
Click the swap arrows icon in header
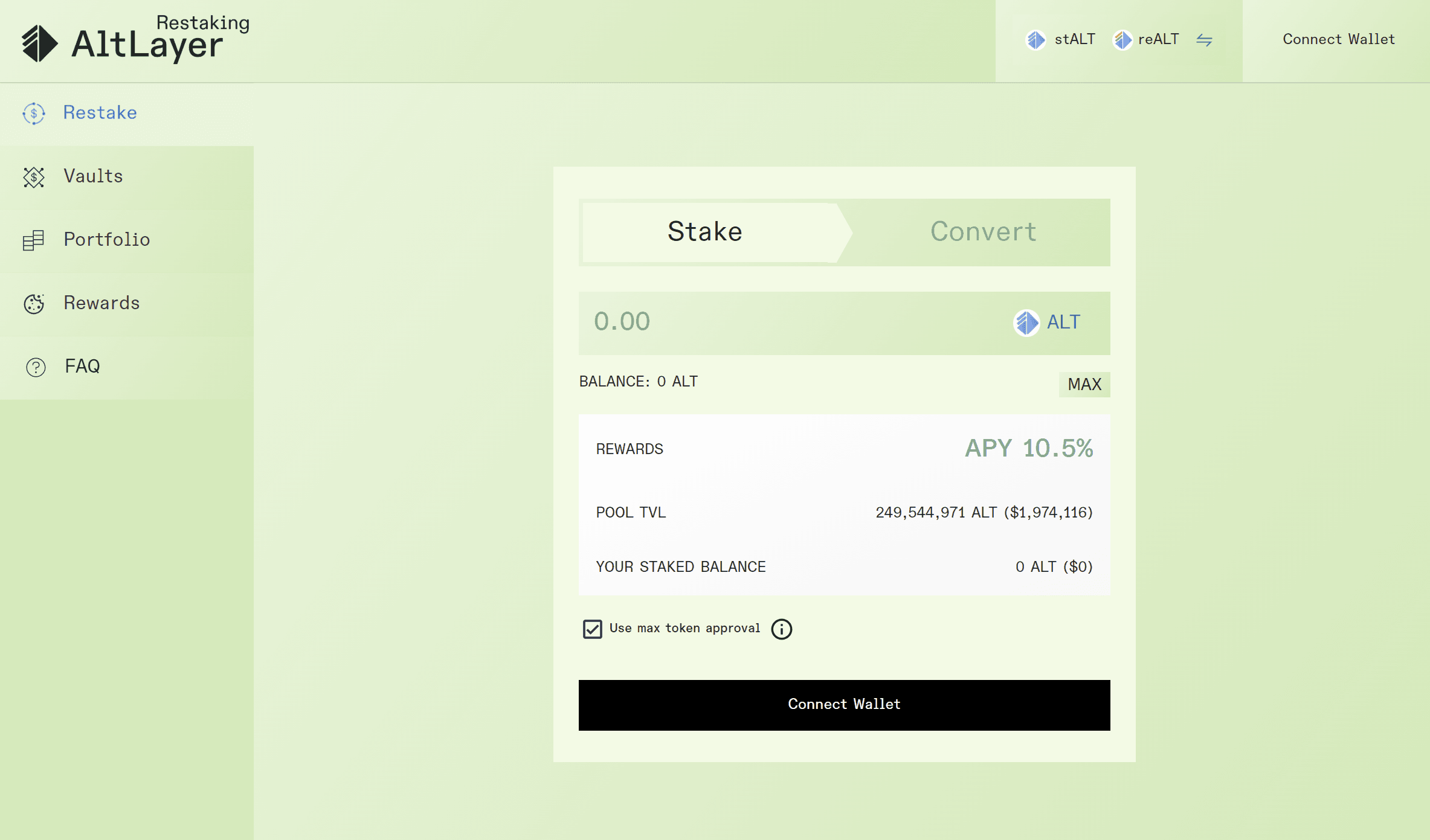(x=1204, y=40)
